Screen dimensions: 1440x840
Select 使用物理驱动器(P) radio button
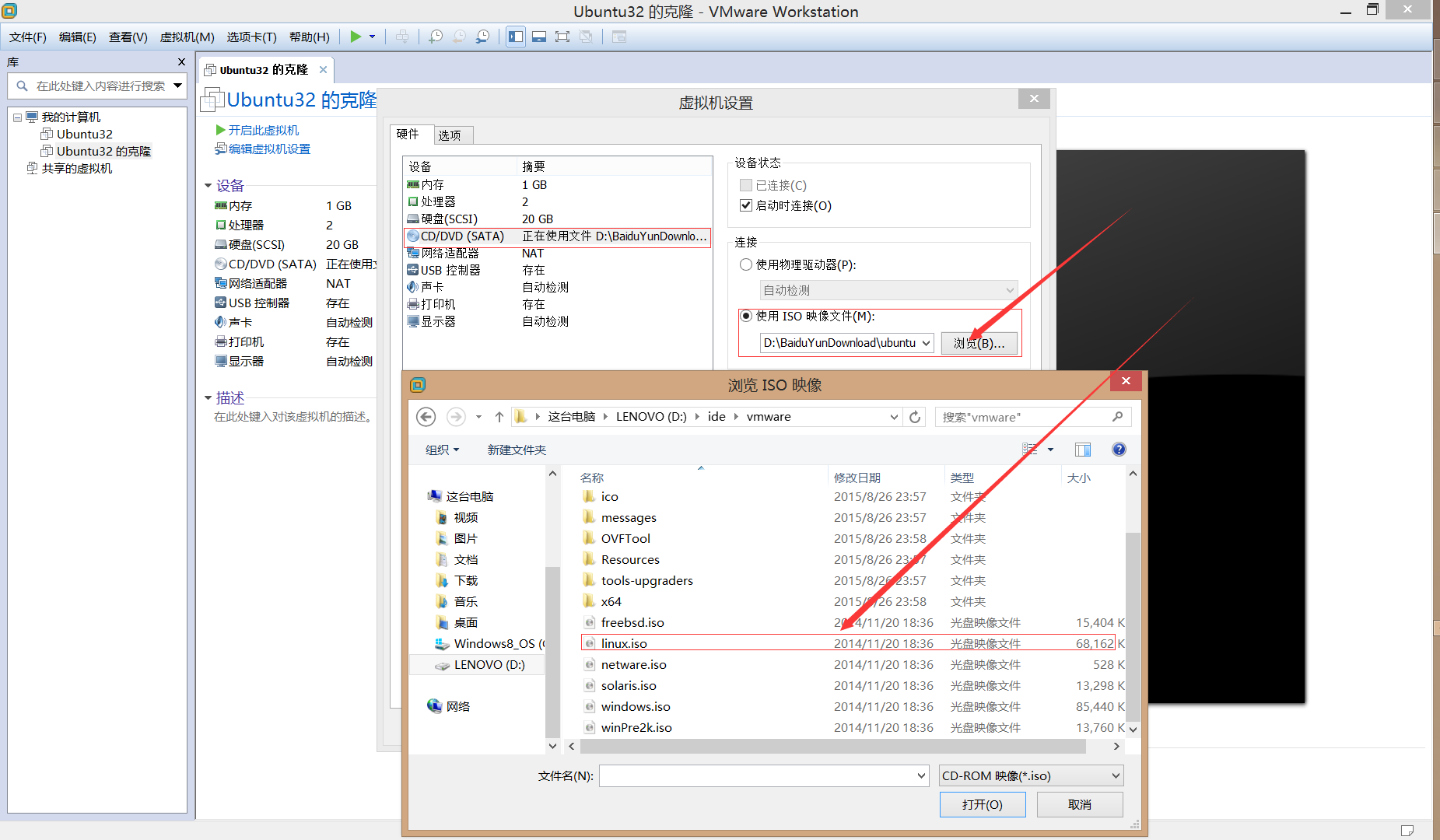[x=746, y=264]
